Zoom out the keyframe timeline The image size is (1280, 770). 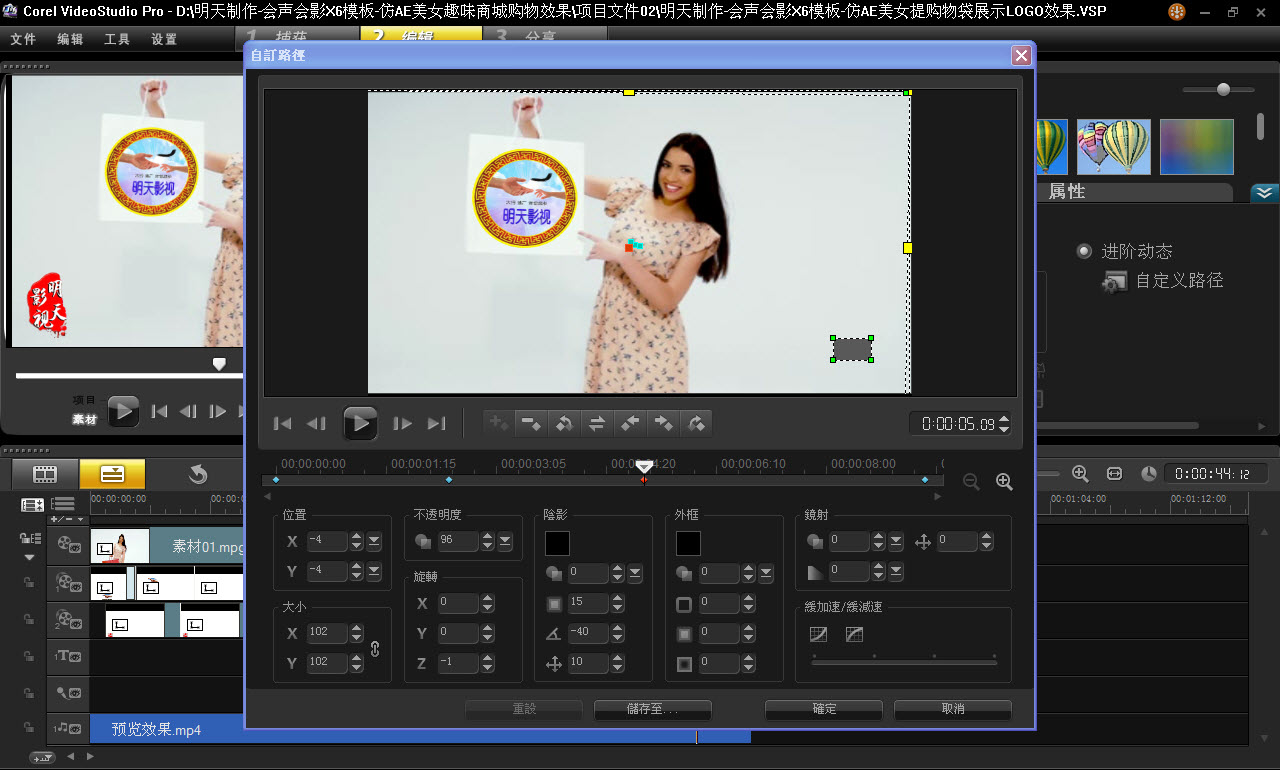pyautogui.click(x=971, y=482)
